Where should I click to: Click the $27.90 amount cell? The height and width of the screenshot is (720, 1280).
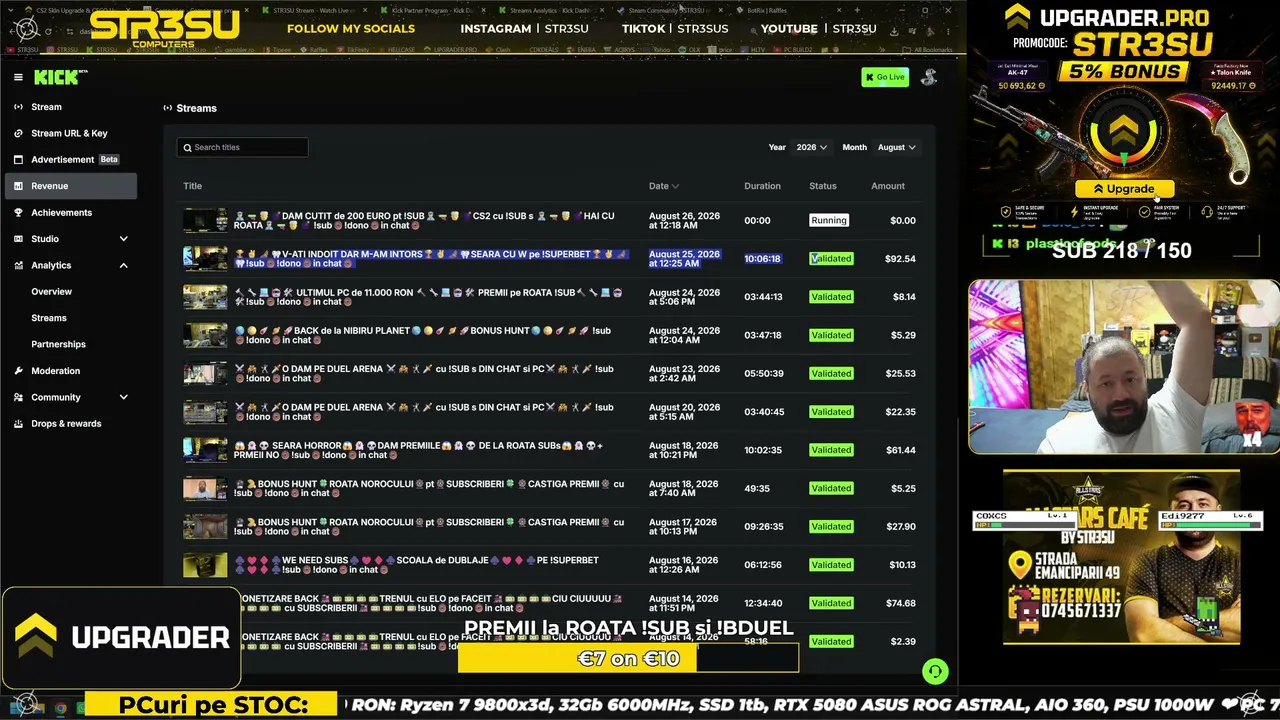pos(901,527)
